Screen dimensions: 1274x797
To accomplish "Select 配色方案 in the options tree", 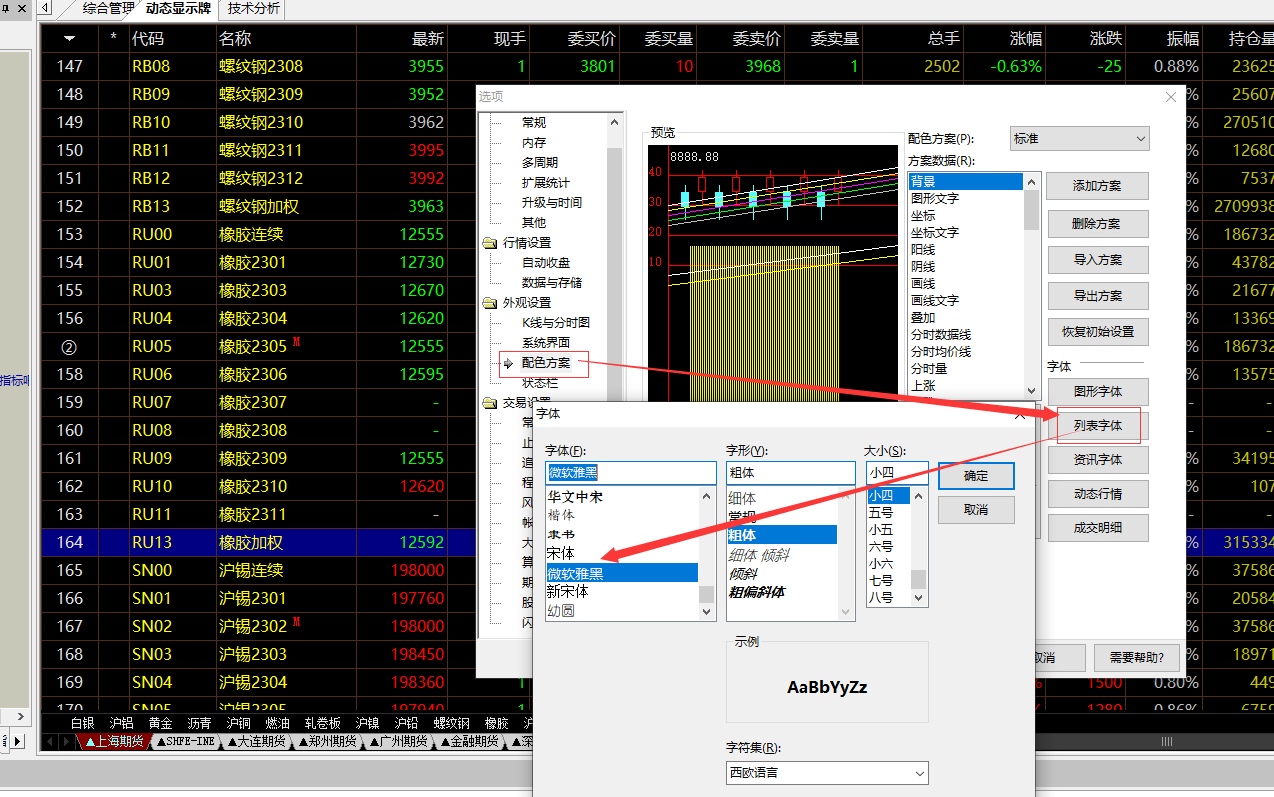I will click(546, 363).
